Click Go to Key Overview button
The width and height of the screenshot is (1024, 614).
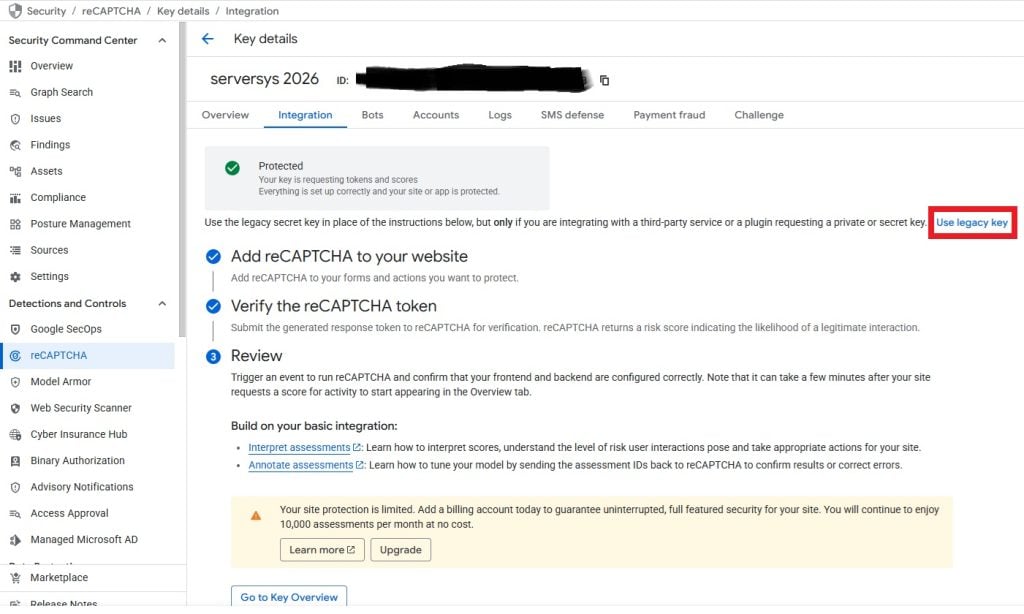289,597
